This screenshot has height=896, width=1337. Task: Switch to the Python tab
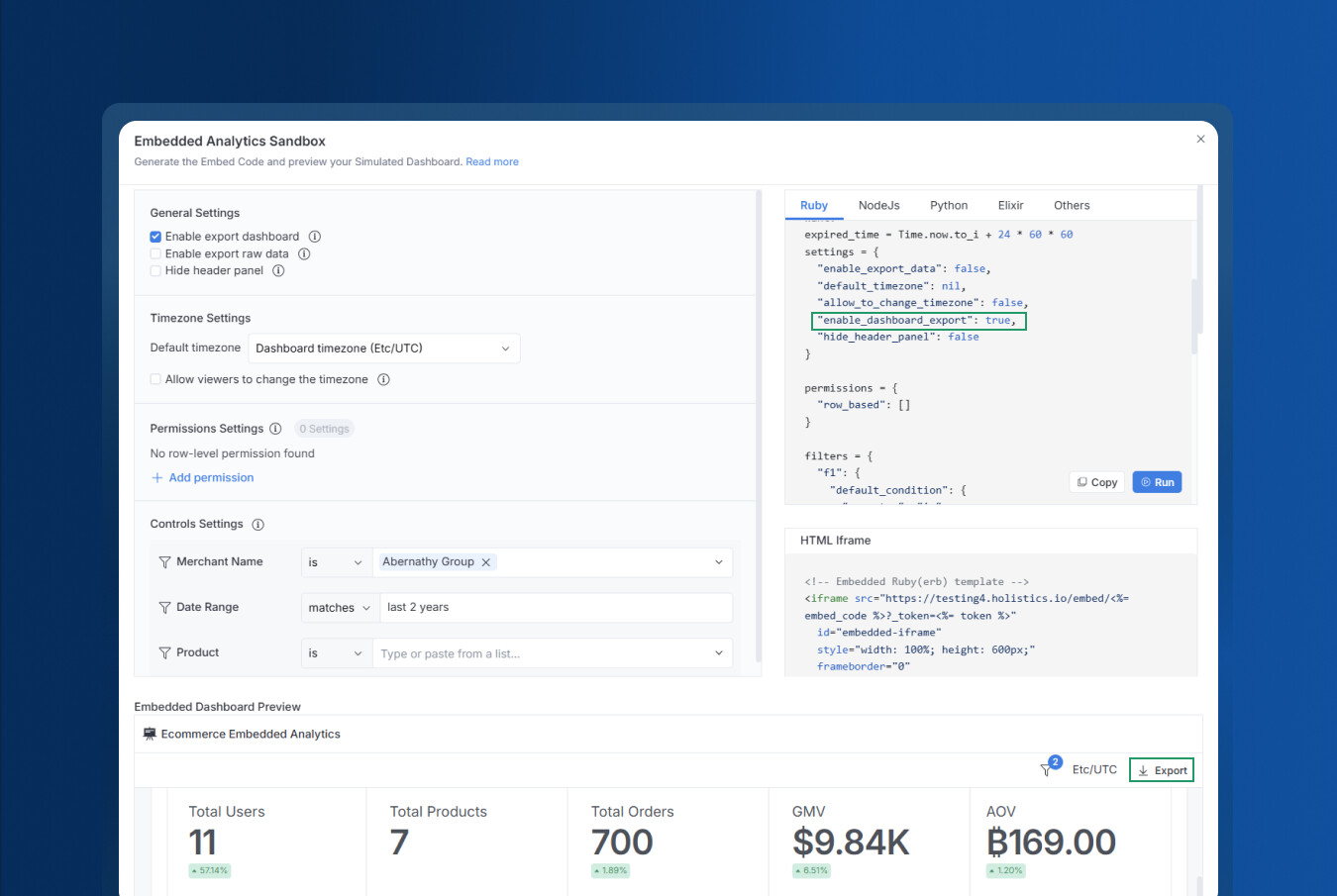tap(949, 206)
